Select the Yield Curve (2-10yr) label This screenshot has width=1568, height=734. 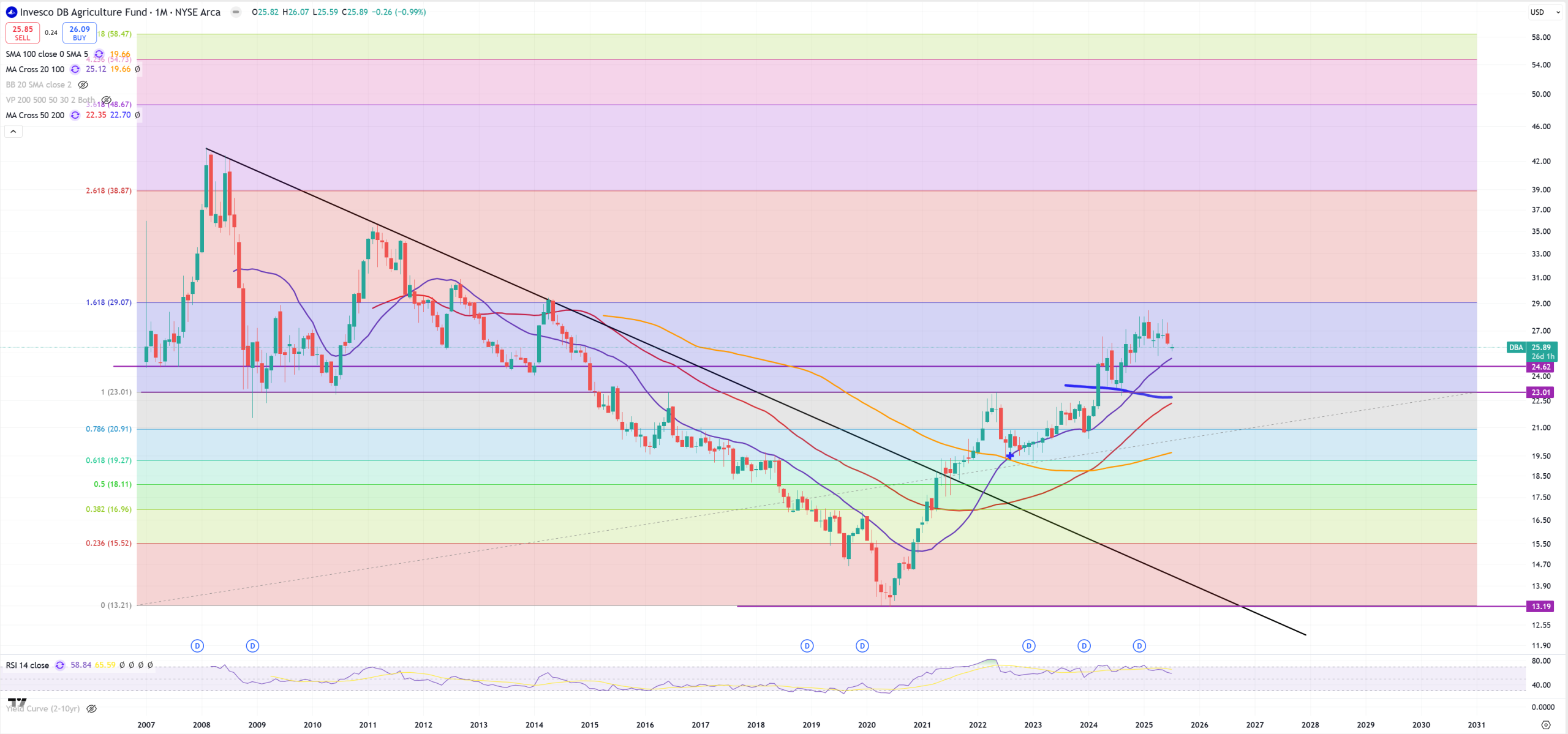coord(43,708)
